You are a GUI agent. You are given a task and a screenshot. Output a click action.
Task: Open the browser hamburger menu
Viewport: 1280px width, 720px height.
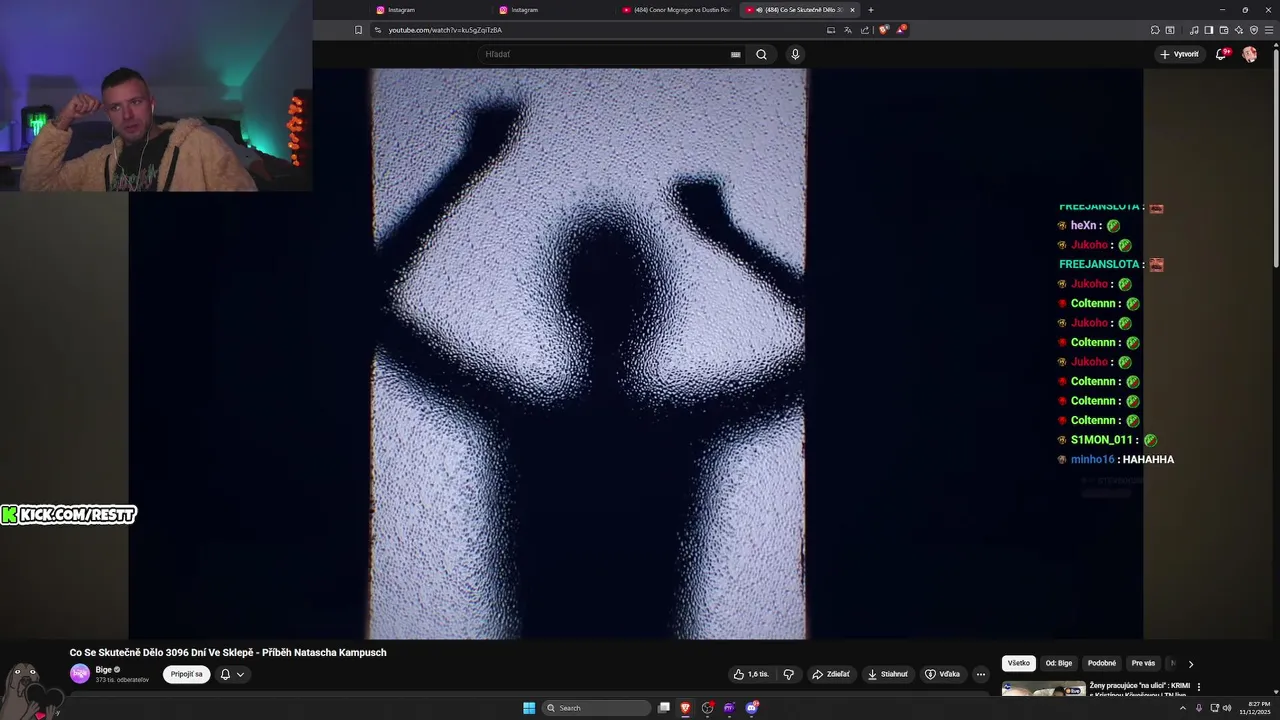[x=1269, y=30]
